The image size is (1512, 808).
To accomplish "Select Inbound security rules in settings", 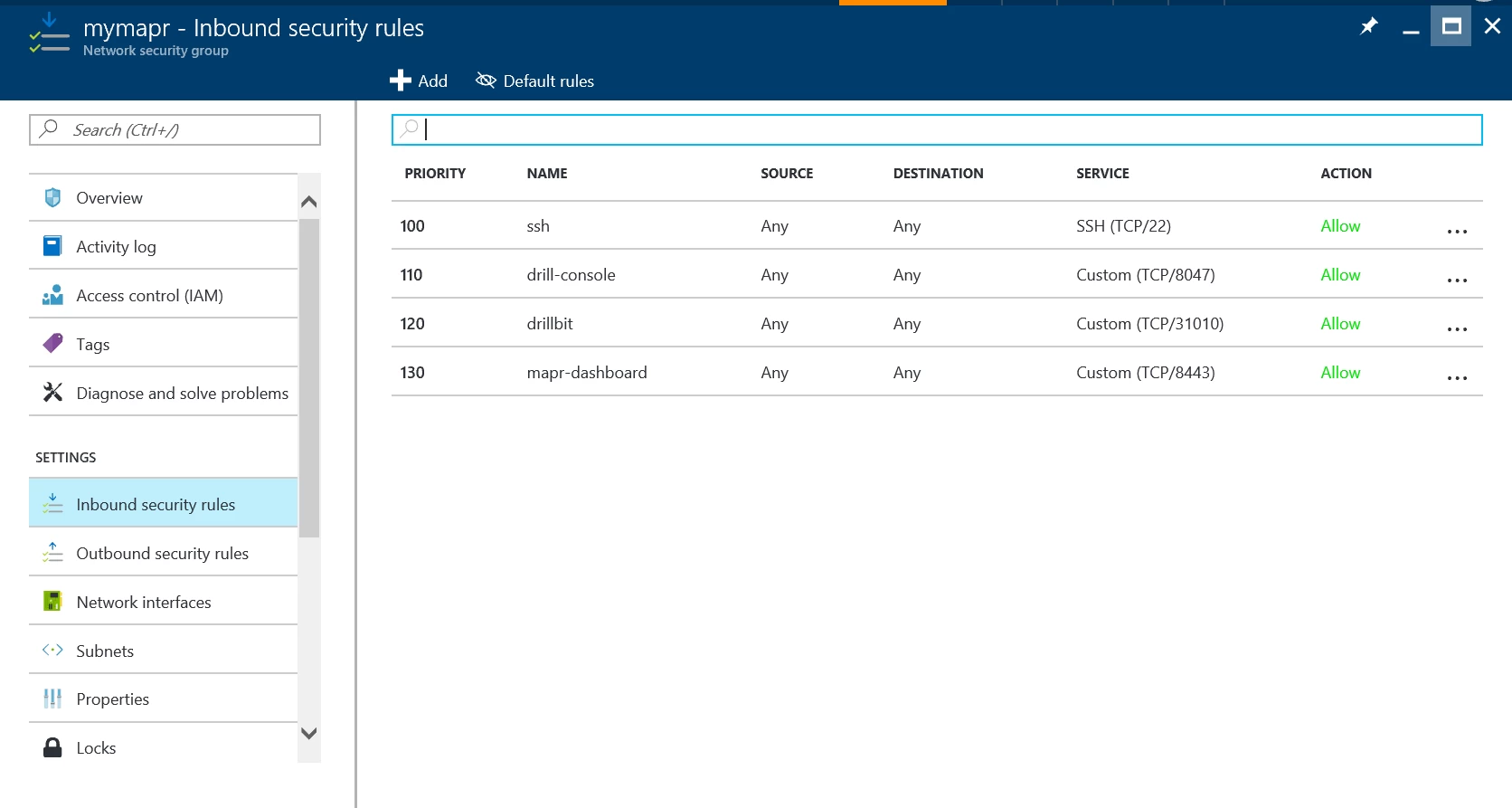I will 163,504.
